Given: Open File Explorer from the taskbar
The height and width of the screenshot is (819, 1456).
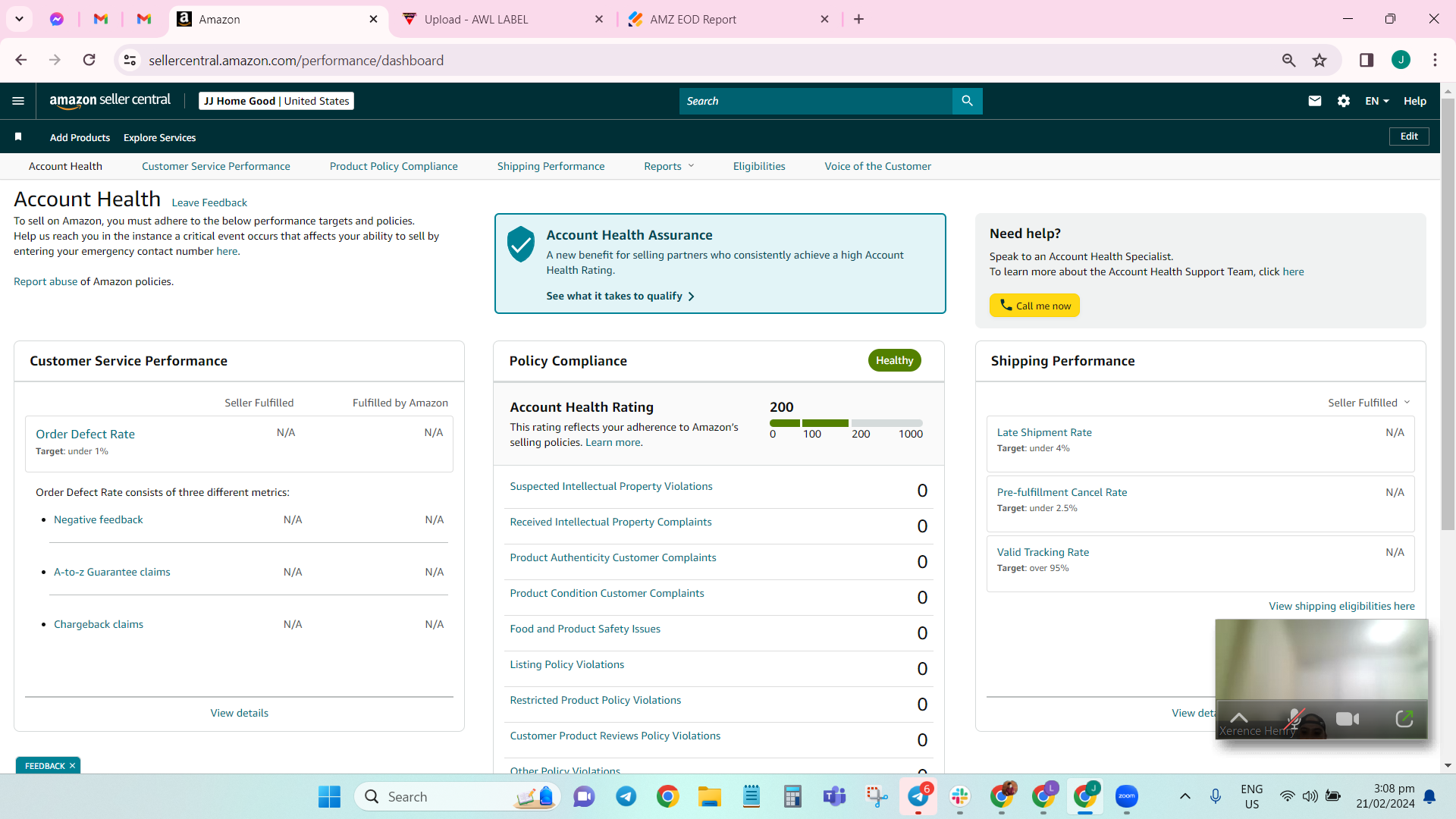Looking at the screenshot, I should pos(710,796).
